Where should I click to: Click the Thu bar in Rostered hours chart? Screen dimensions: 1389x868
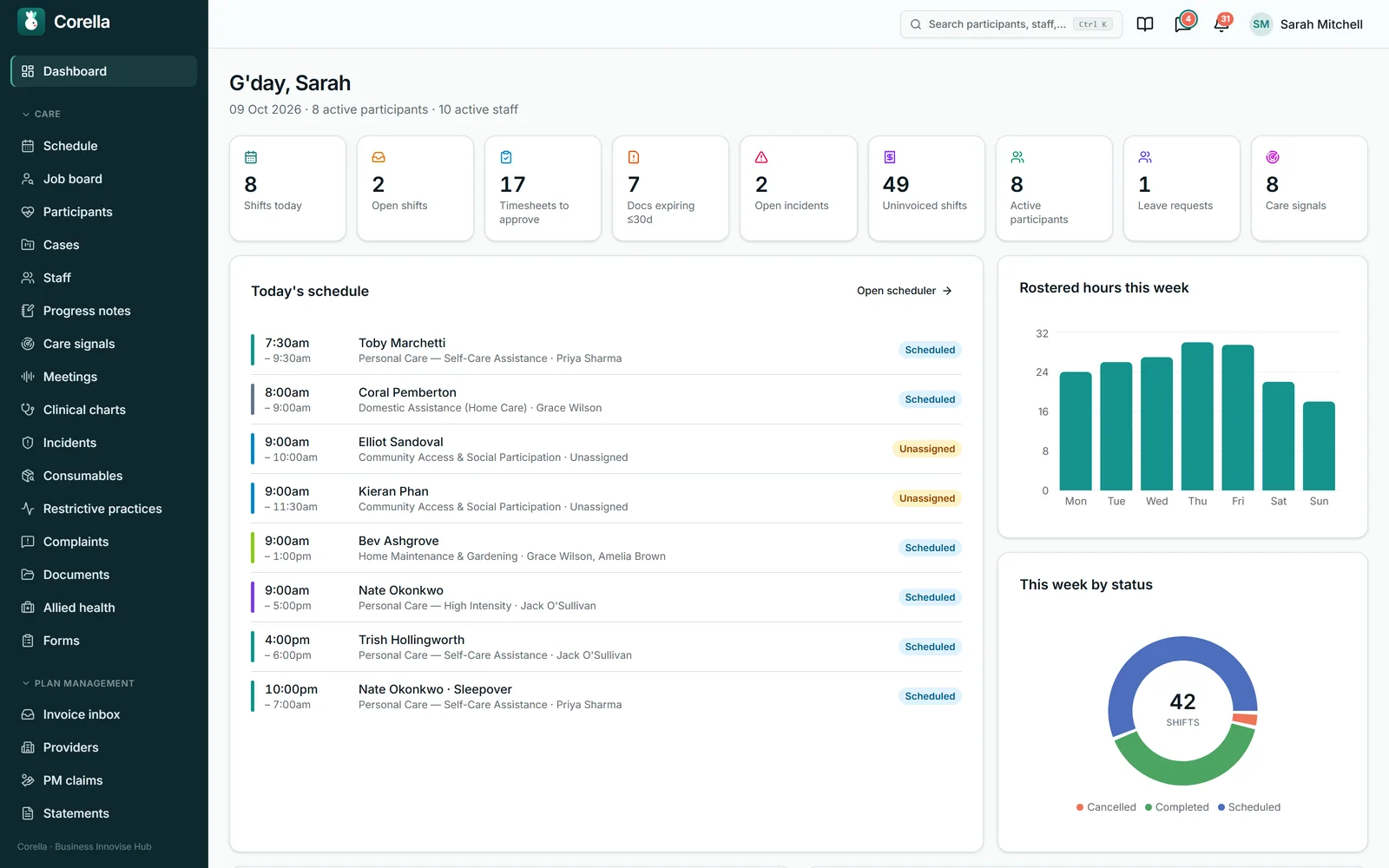[x=1197, y=417]
